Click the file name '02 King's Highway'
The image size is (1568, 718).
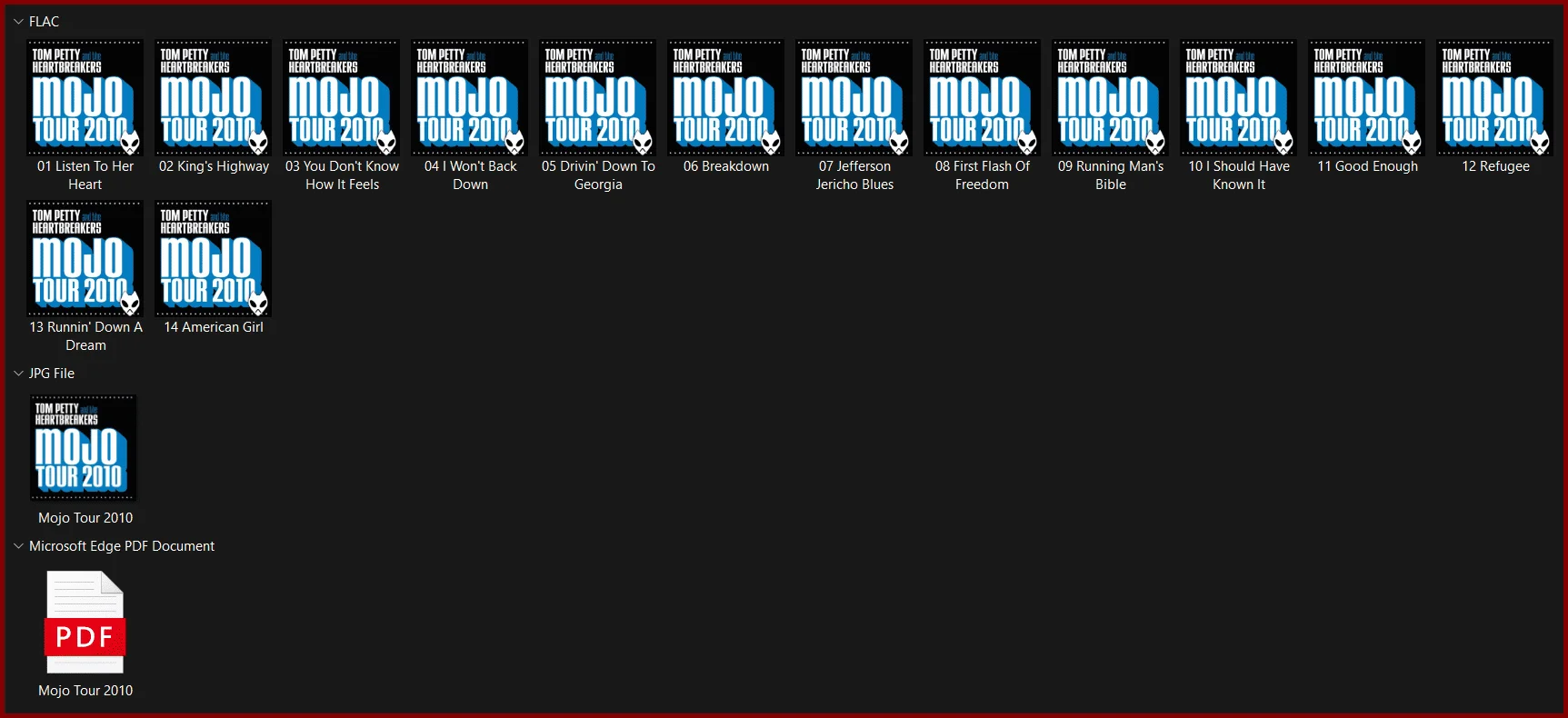(214, 166)
